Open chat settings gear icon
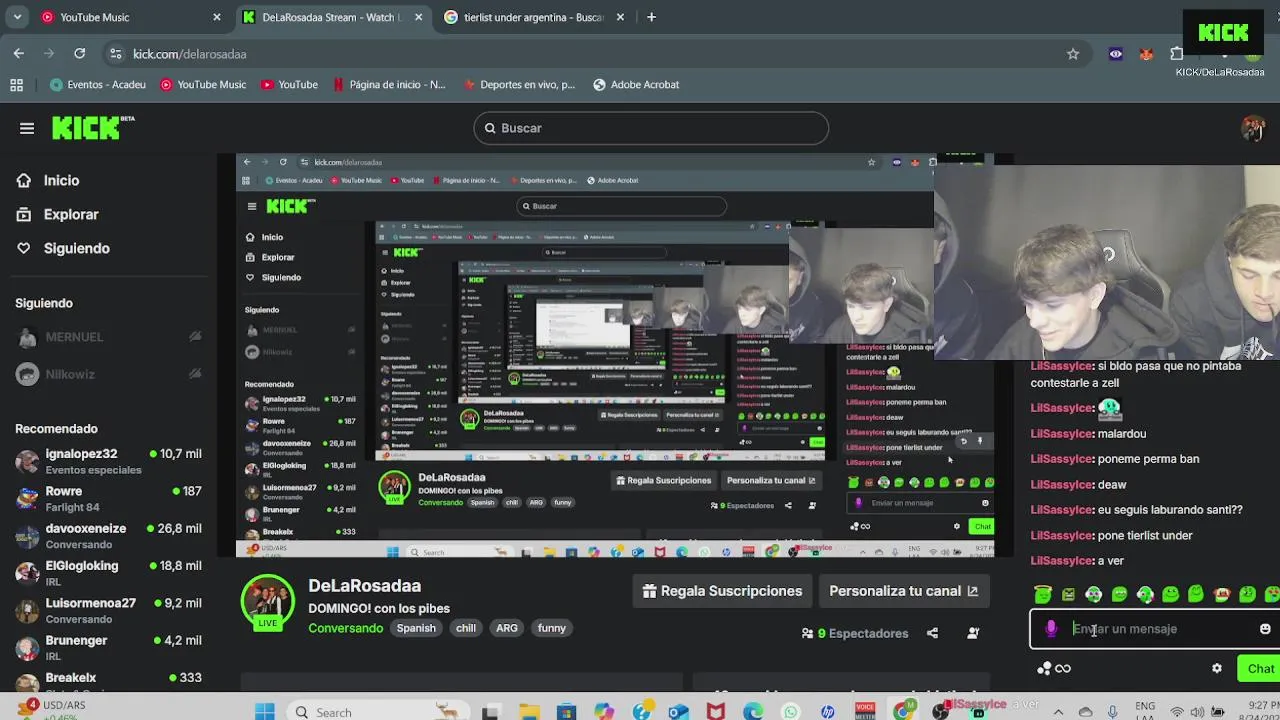The width and height of the screenshot is (1280, 720). coord(1217,668)
